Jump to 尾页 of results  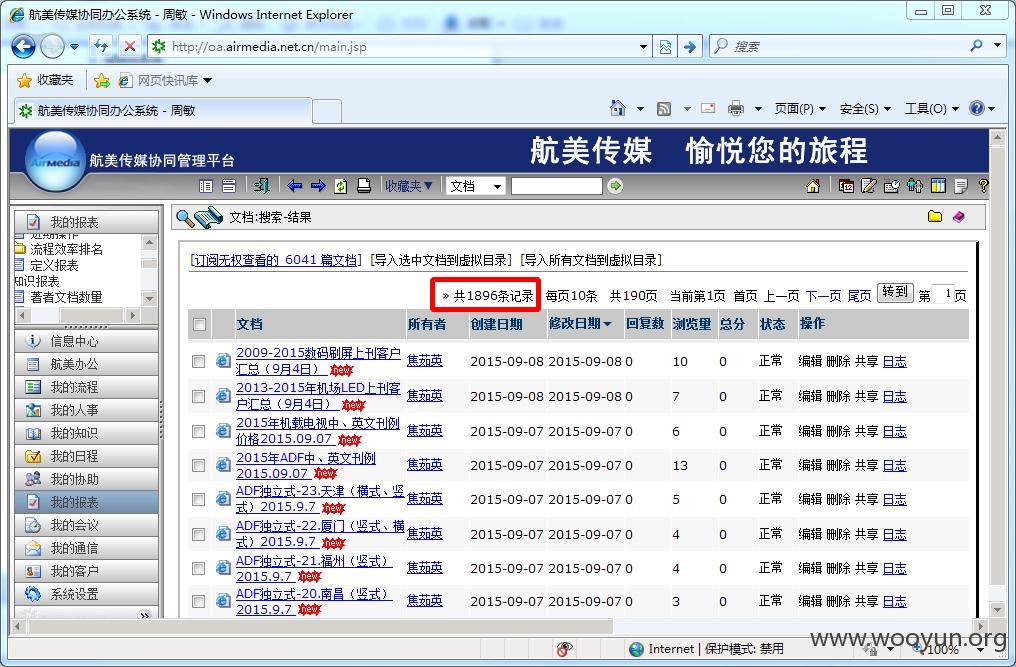pyautogui.click(x=859, y=296)
